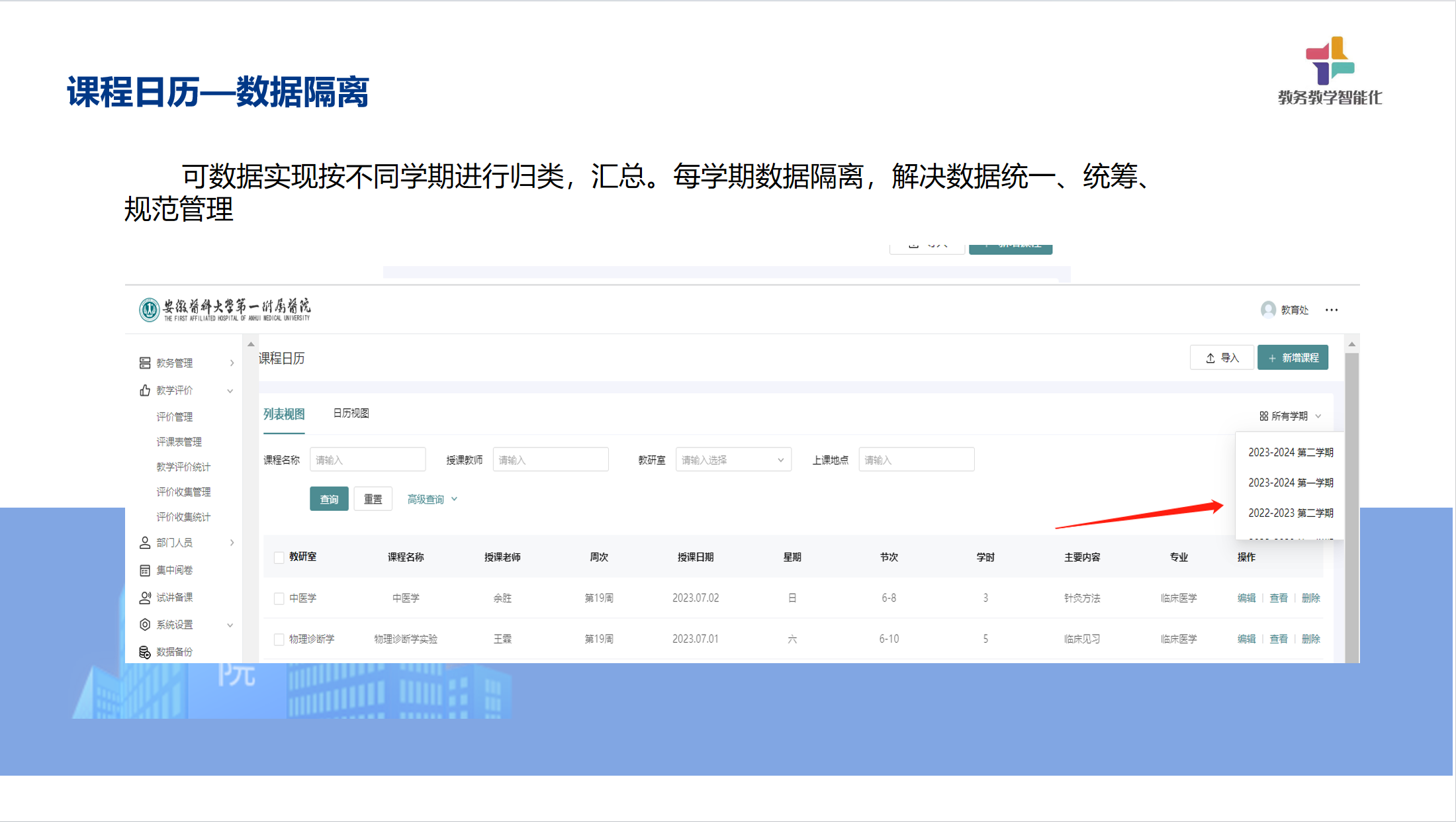
Task: Click the 试讲备课 sidebar icon
Action: pyautogui.click(x=145, y=598)
